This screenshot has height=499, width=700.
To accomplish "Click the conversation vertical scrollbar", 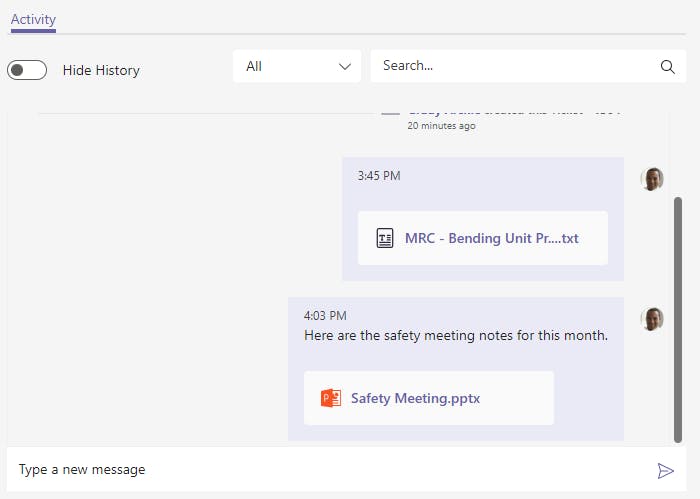I will point(678,318).
